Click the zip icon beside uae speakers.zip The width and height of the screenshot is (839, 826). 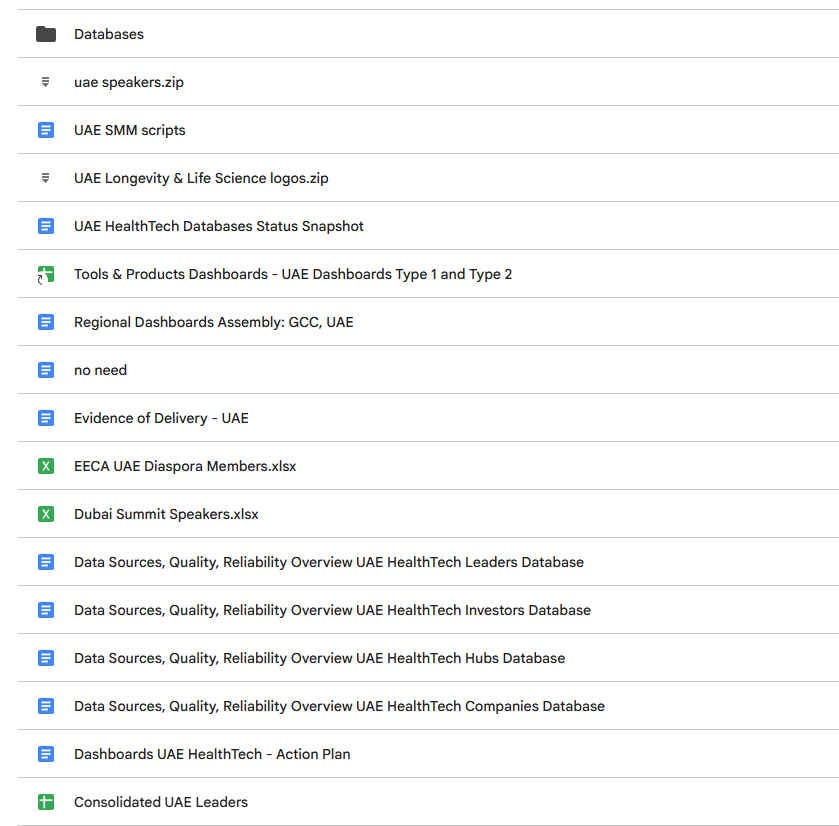point(46,82)
